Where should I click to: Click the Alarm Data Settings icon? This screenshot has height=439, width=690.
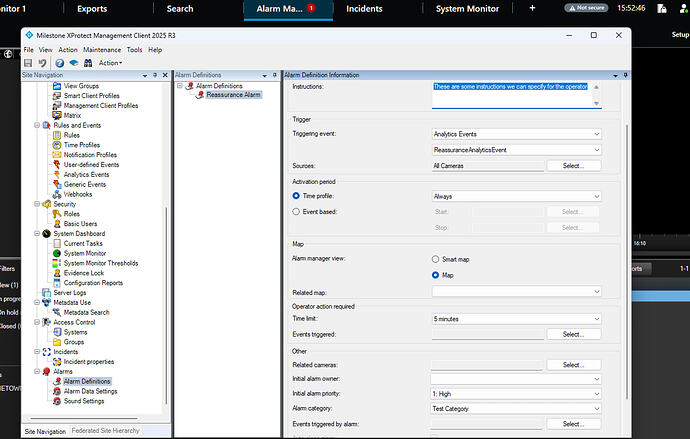tap(57, 391)
